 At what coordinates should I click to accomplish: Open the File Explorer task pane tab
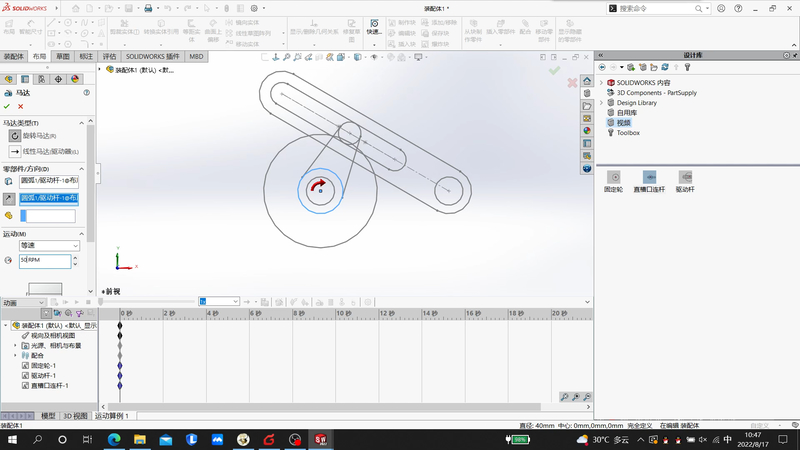(587, 106)
